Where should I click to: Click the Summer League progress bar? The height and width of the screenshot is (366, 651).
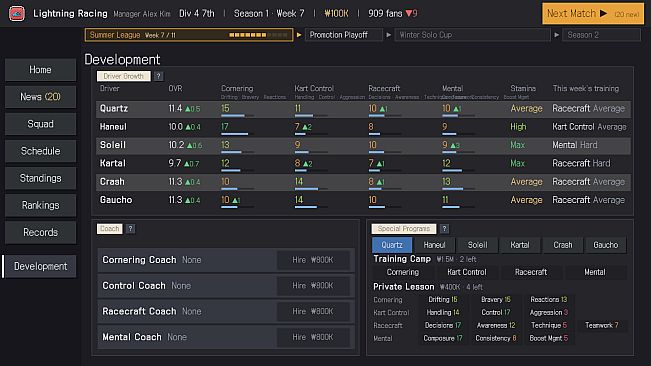click(259, 35)
